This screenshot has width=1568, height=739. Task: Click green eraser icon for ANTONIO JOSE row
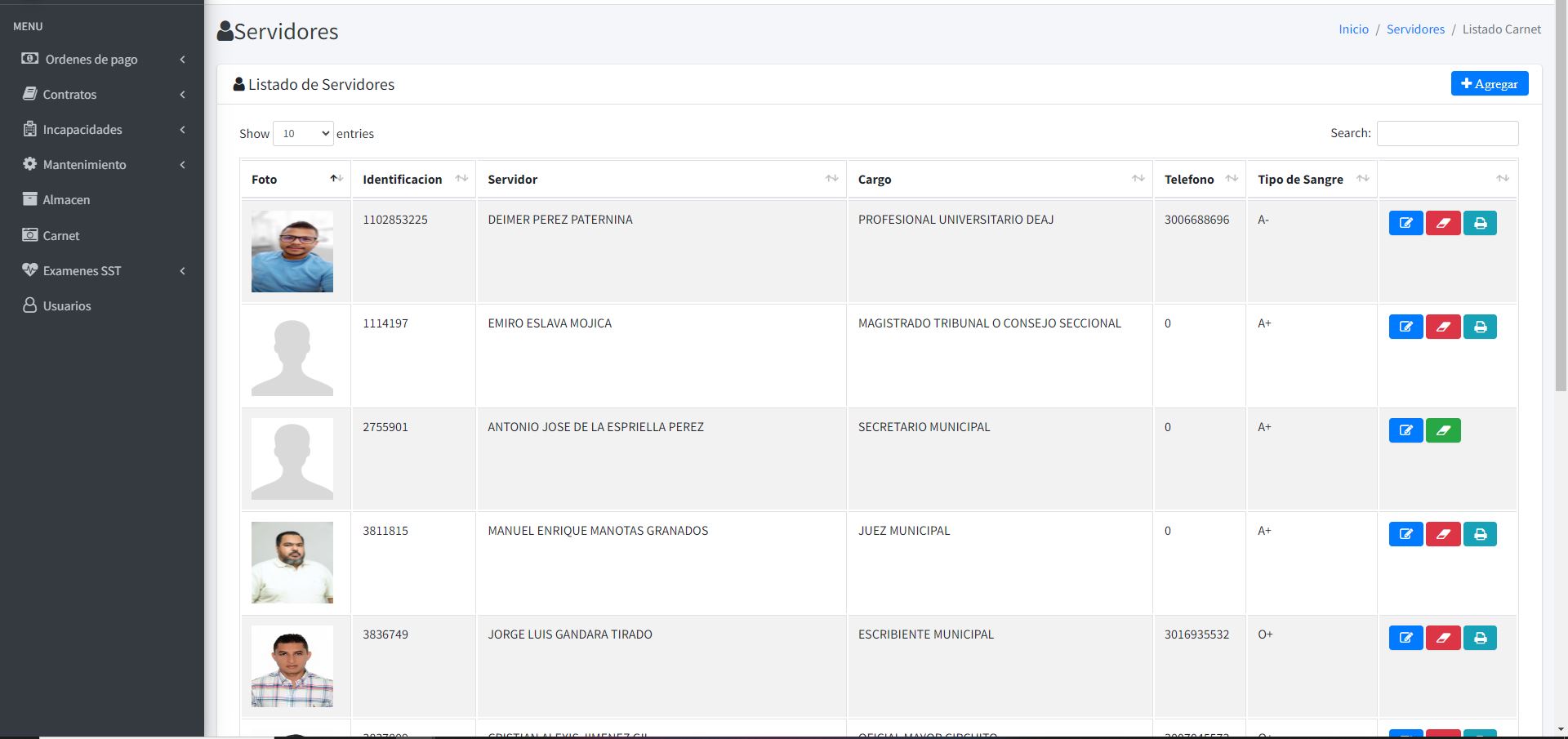1442,430
